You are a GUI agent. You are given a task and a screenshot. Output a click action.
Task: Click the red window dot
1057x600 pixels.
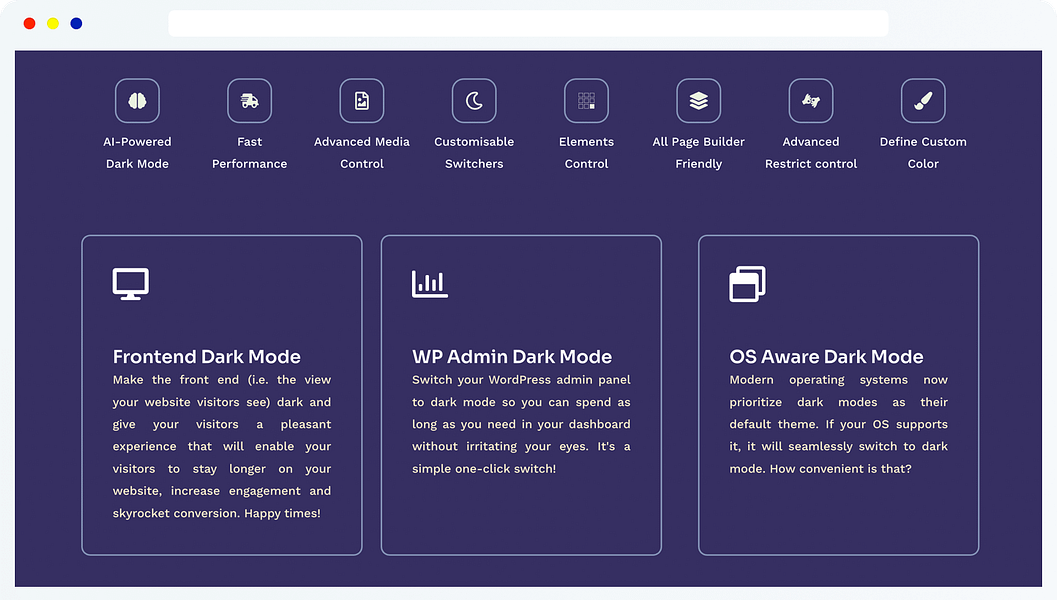click(30, 24)
